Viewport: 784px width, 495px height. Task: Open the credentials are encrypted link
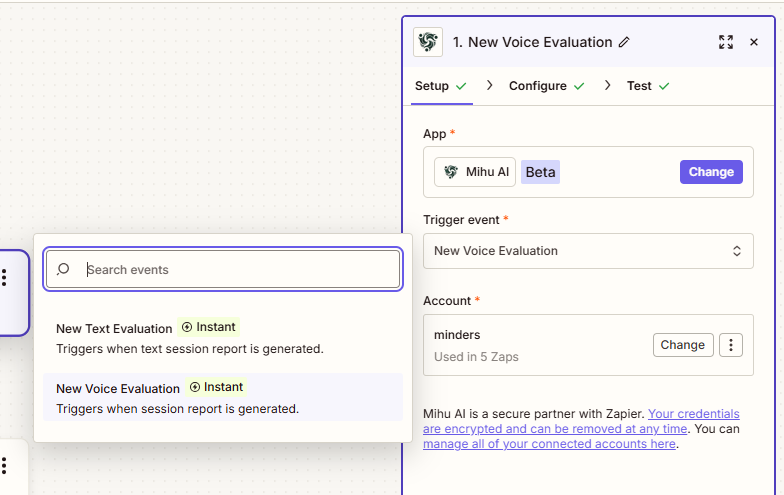581,422
